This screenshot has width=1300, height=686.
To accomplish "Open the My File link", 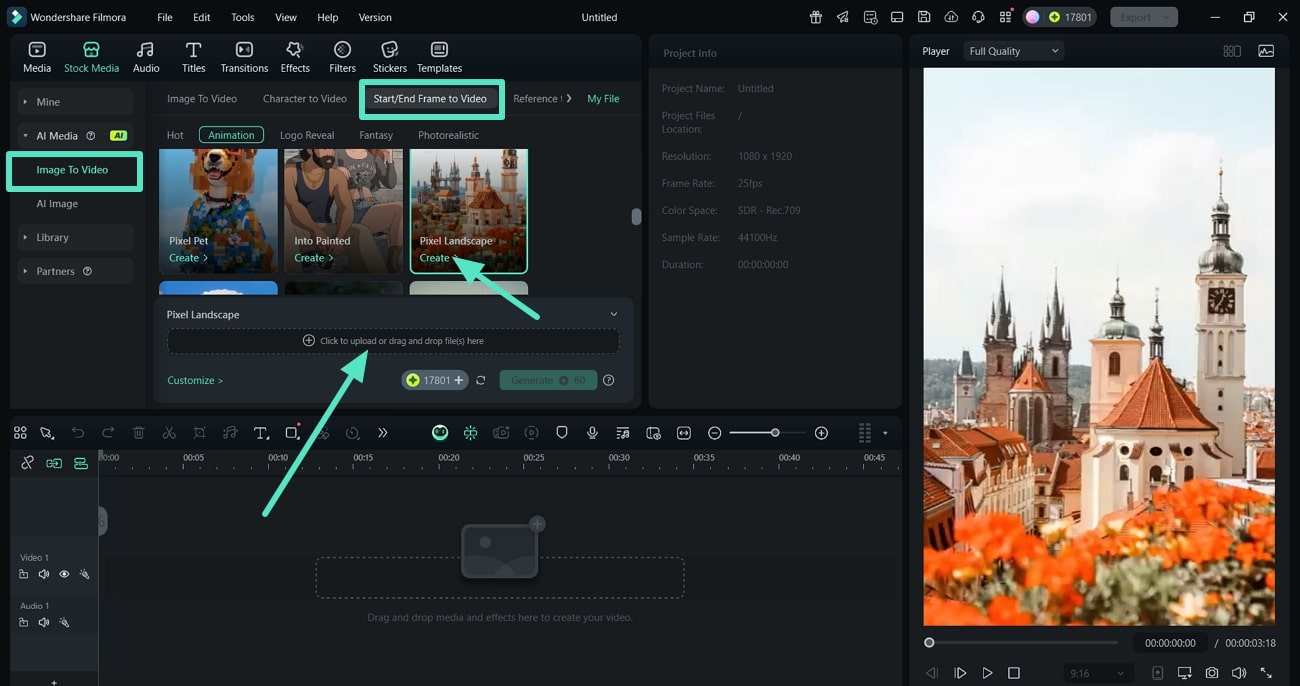I will click(x=603, y=99).
